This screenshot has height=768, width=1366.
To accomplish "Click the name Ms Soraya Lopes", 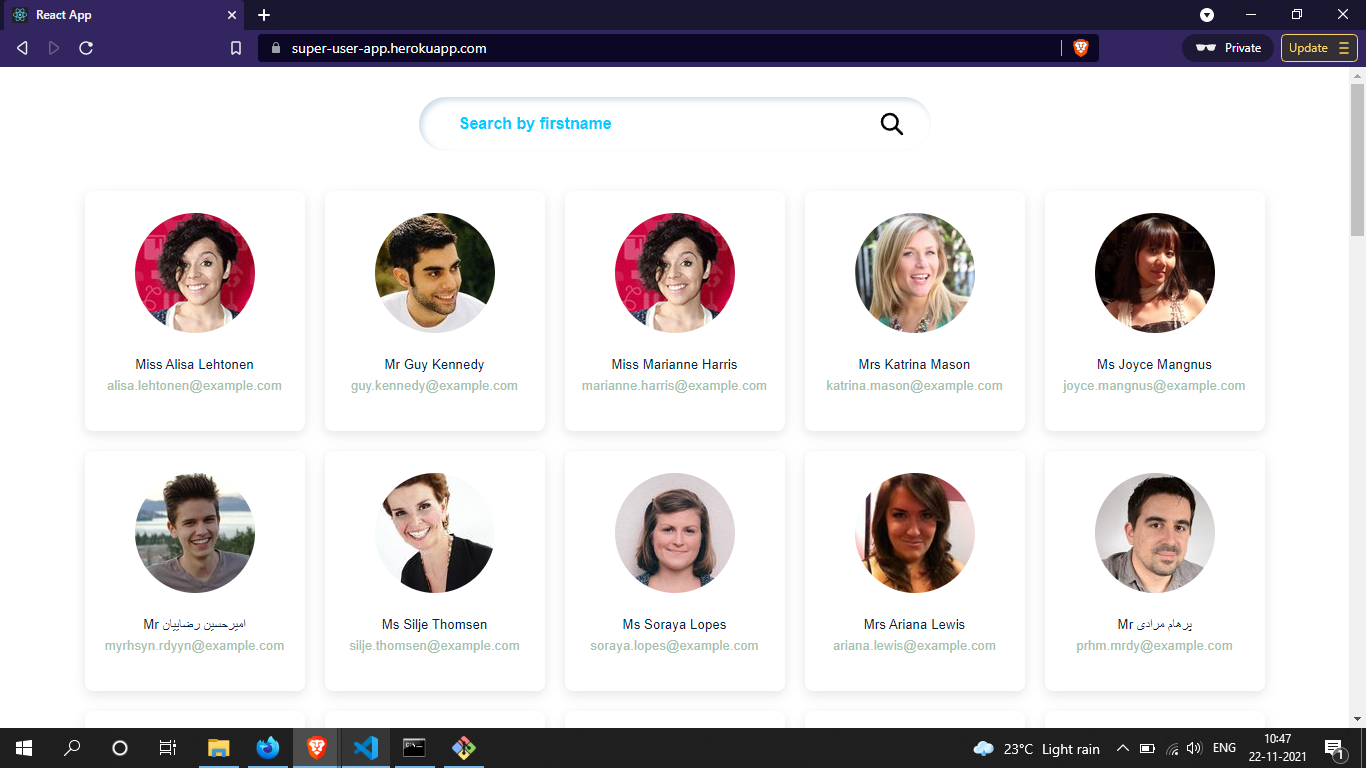I will (675, 625).
